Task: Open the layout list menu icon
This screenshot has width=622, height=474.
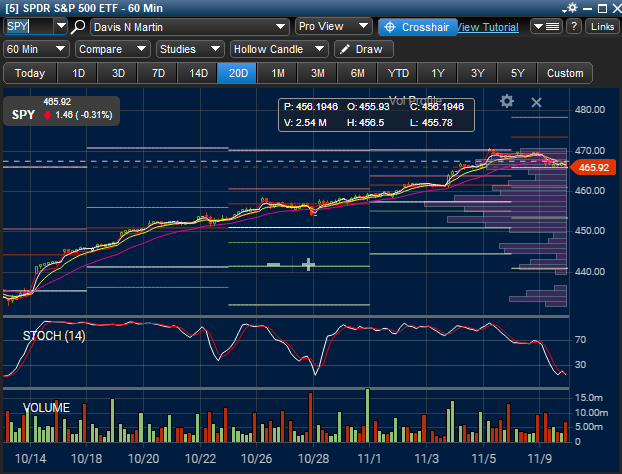Action: click(x=546, y=27)
